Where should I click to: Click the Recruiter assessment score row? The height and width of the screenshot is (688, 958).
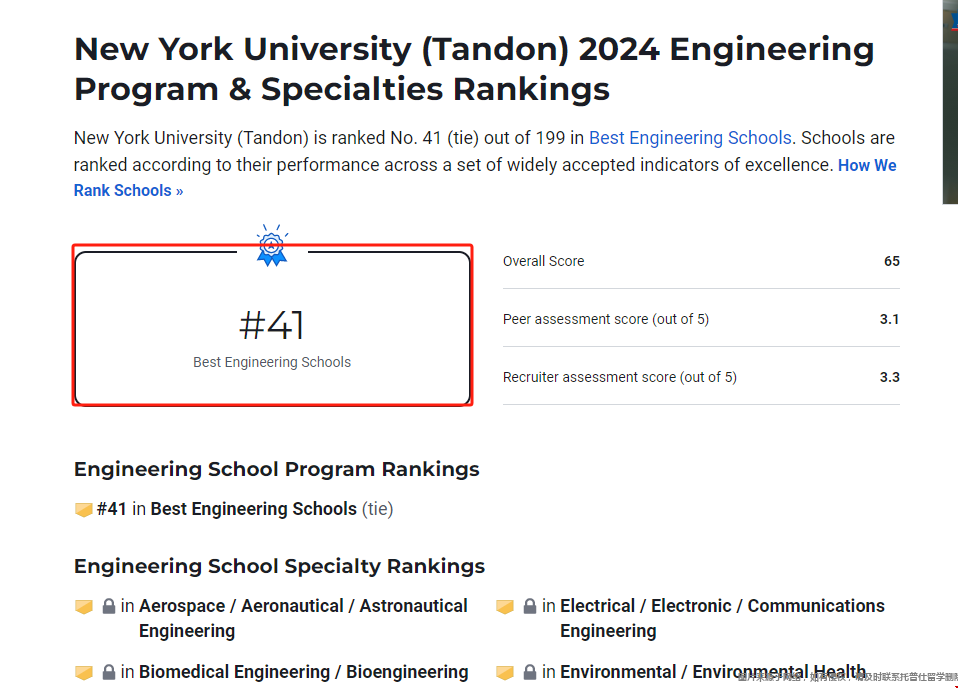coord(700,377)
